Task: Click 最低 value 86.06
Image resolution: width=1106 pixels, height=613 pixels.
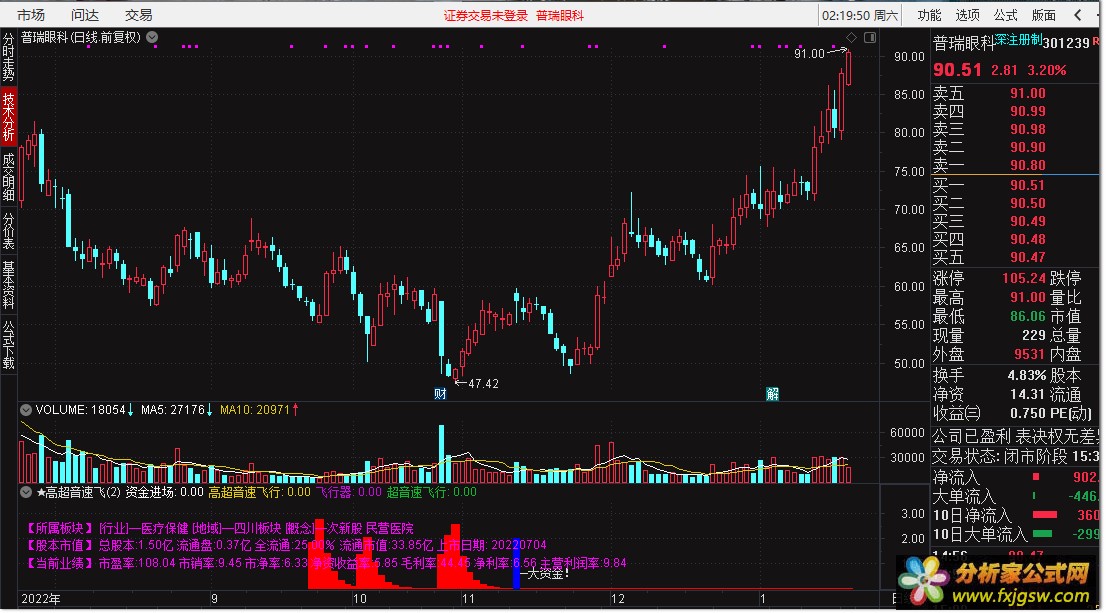Action: tap(1028, 316)
